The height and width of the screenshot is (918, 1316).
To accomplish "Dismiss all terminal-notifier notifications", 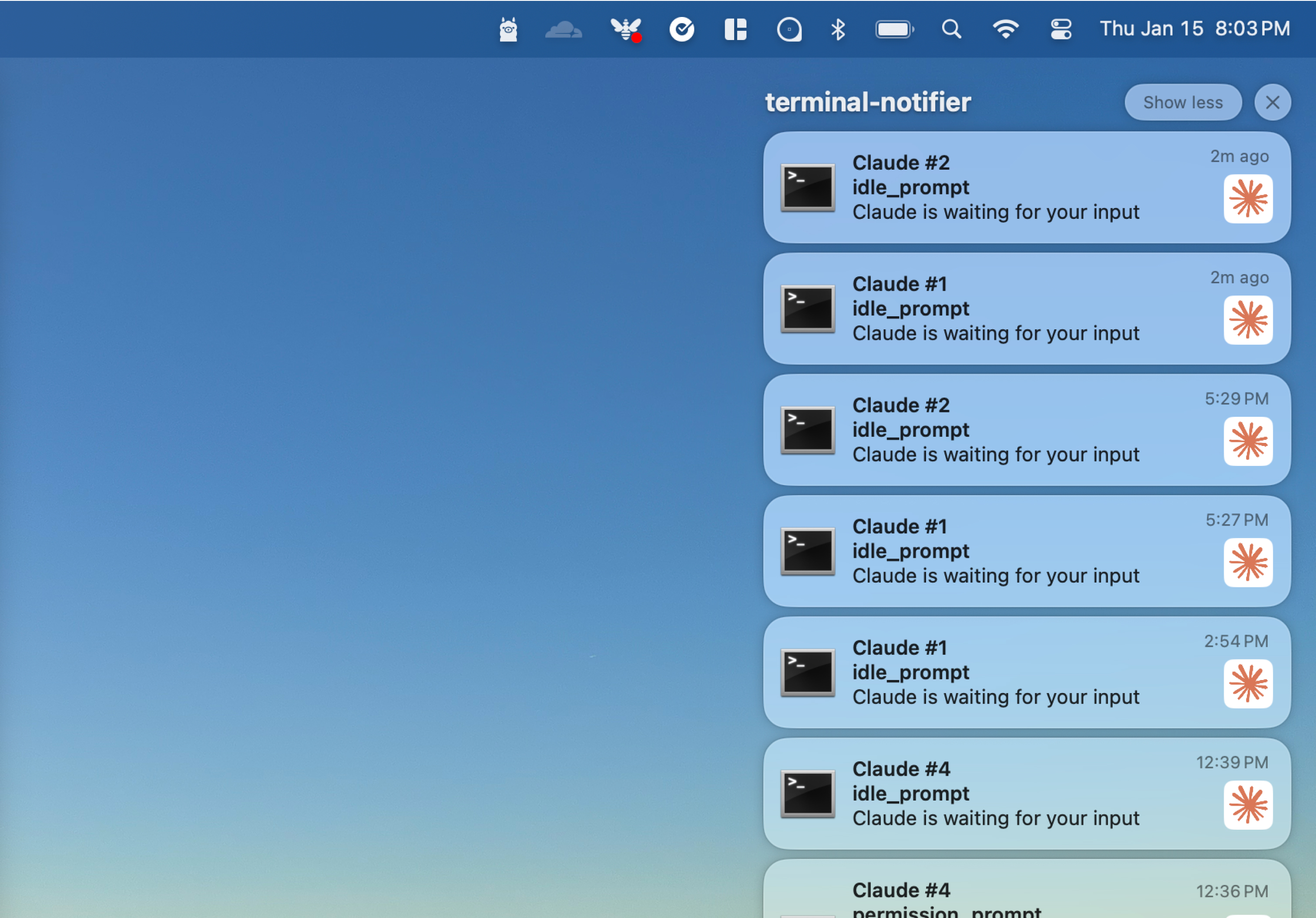I will pyautogui.click(x=1272, y=102).
